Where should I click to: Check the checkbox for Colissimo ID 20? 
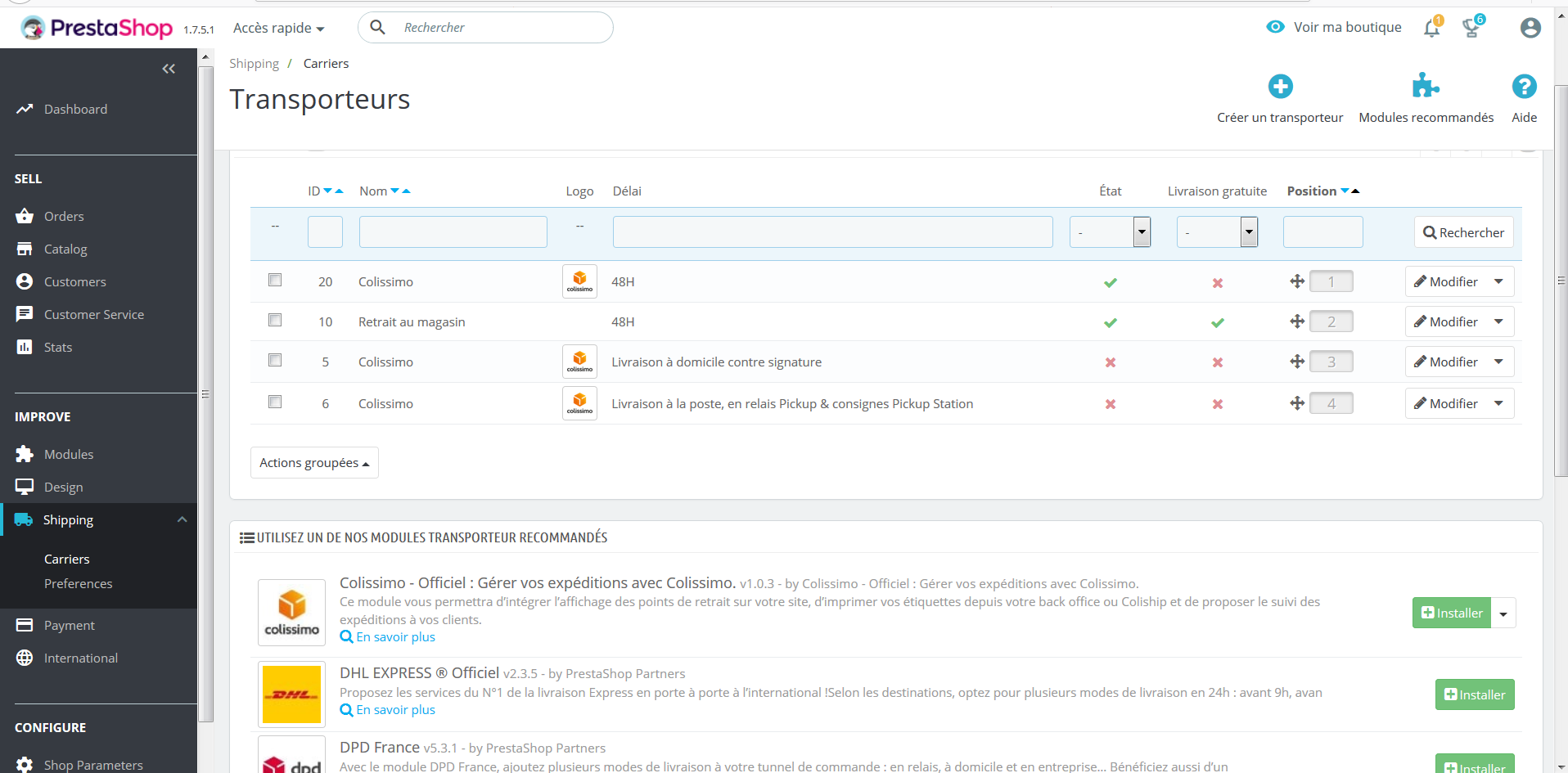click(x=275, y=280)
